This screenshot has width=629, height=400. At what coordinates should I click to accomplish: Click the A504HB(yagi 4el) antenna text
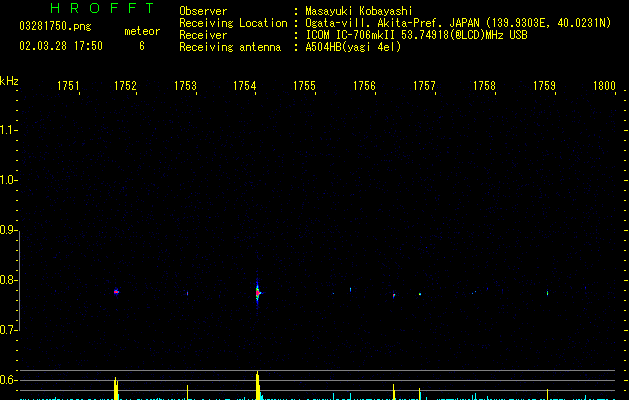click(x=353, y=47)
